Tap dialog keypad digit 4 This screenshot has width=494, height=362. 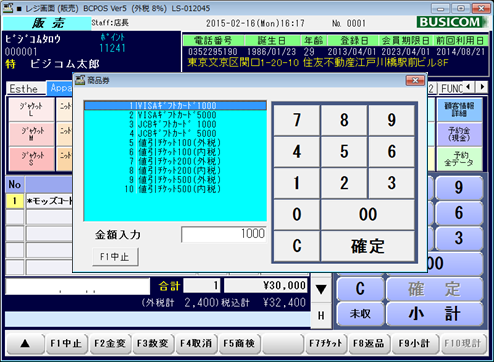[297, 152]
